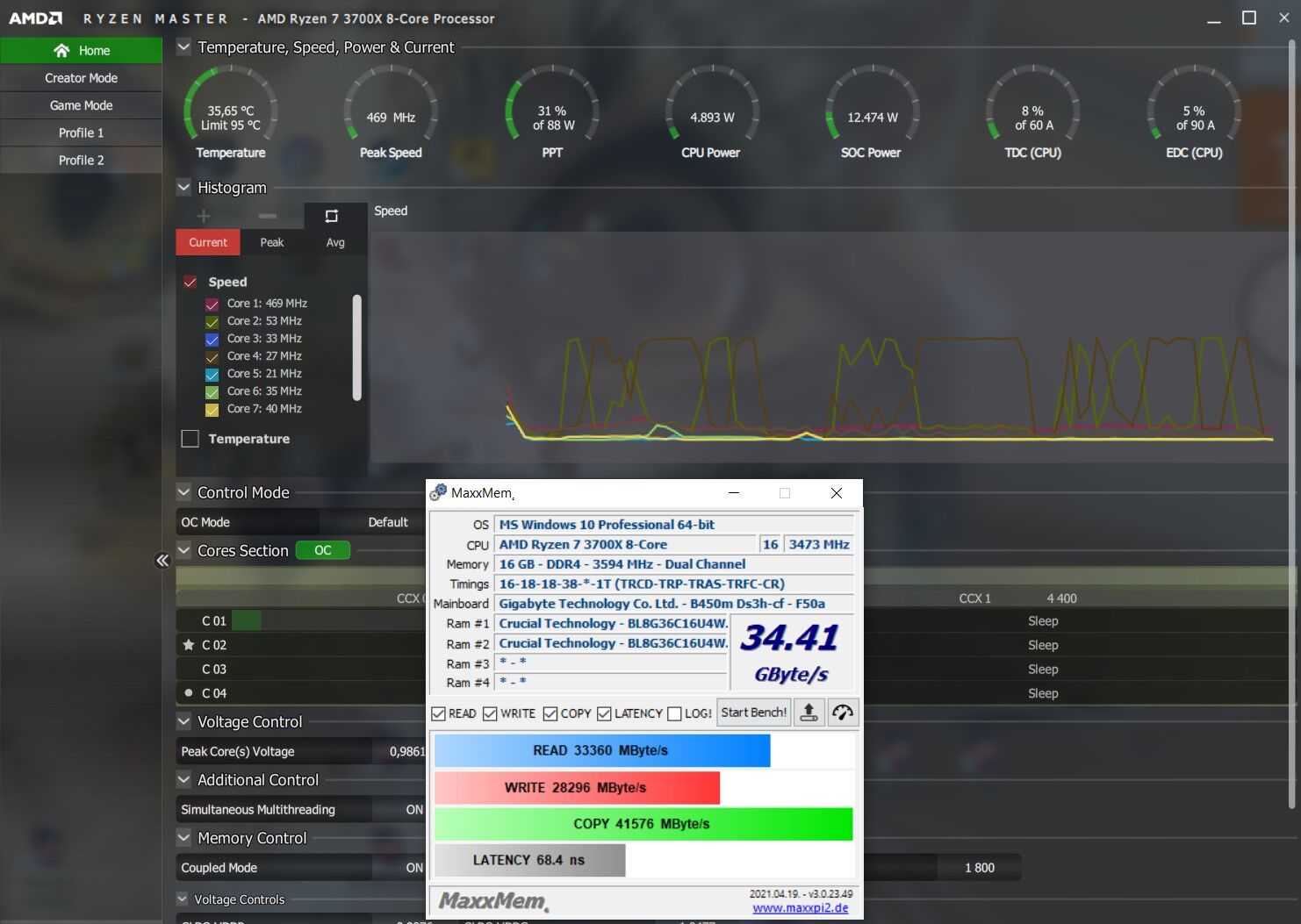Minimize the MaxxMem window

734,493
